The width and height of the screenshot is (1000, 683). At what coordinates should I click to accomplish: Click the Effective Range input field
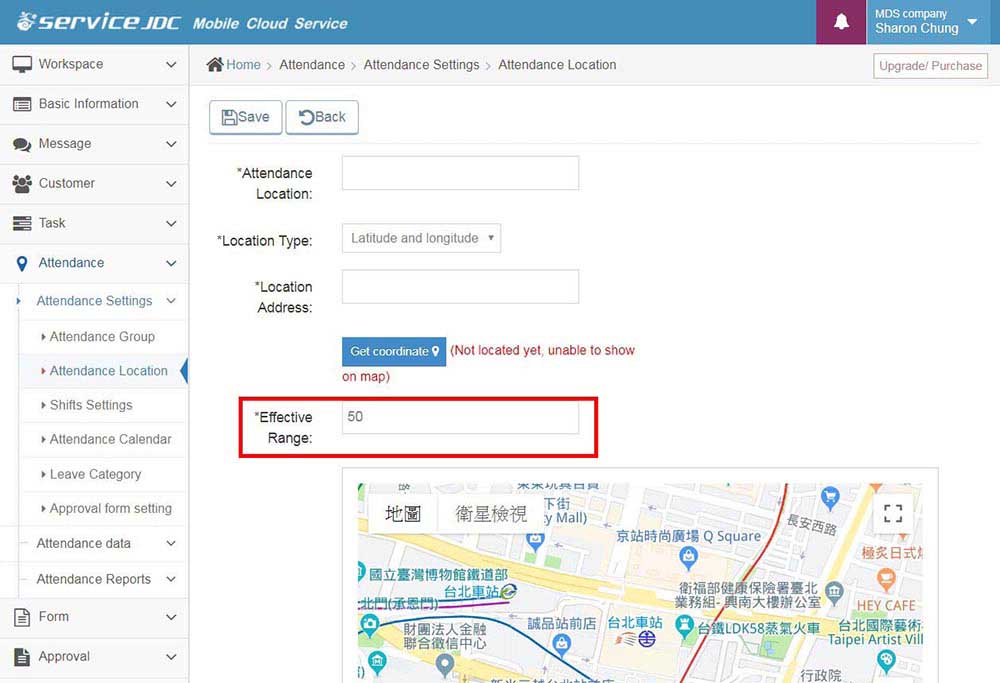460,417
